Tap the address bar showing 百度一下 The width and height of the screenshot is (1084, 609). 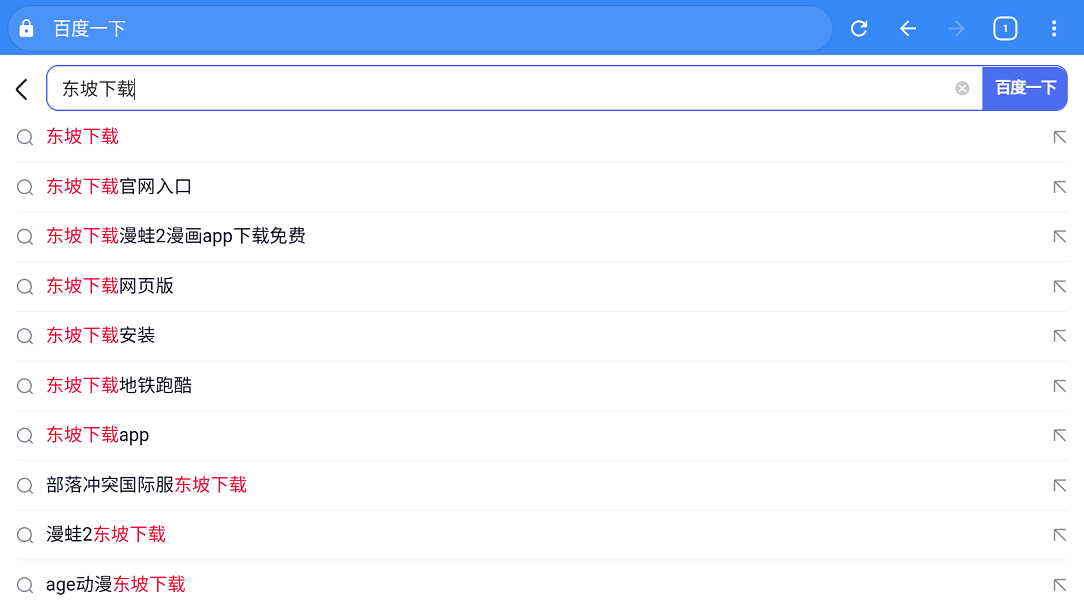[420, 28]
